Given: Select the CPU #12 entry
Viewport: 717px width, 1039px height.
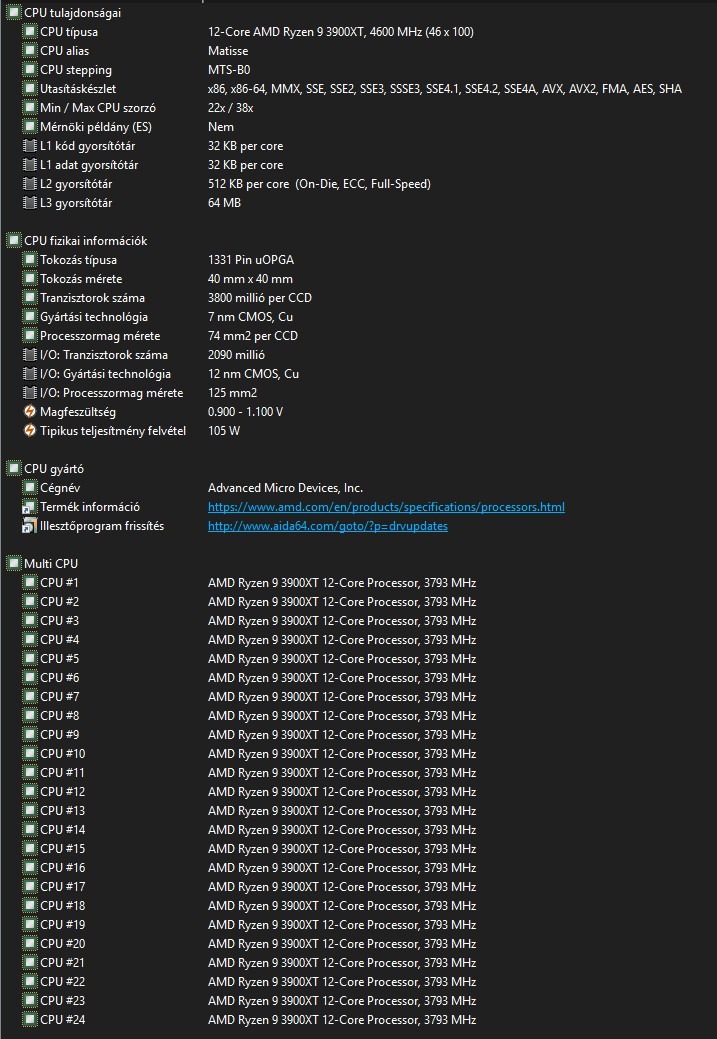Looking at the screenshot, I should [x=62, y=792].
